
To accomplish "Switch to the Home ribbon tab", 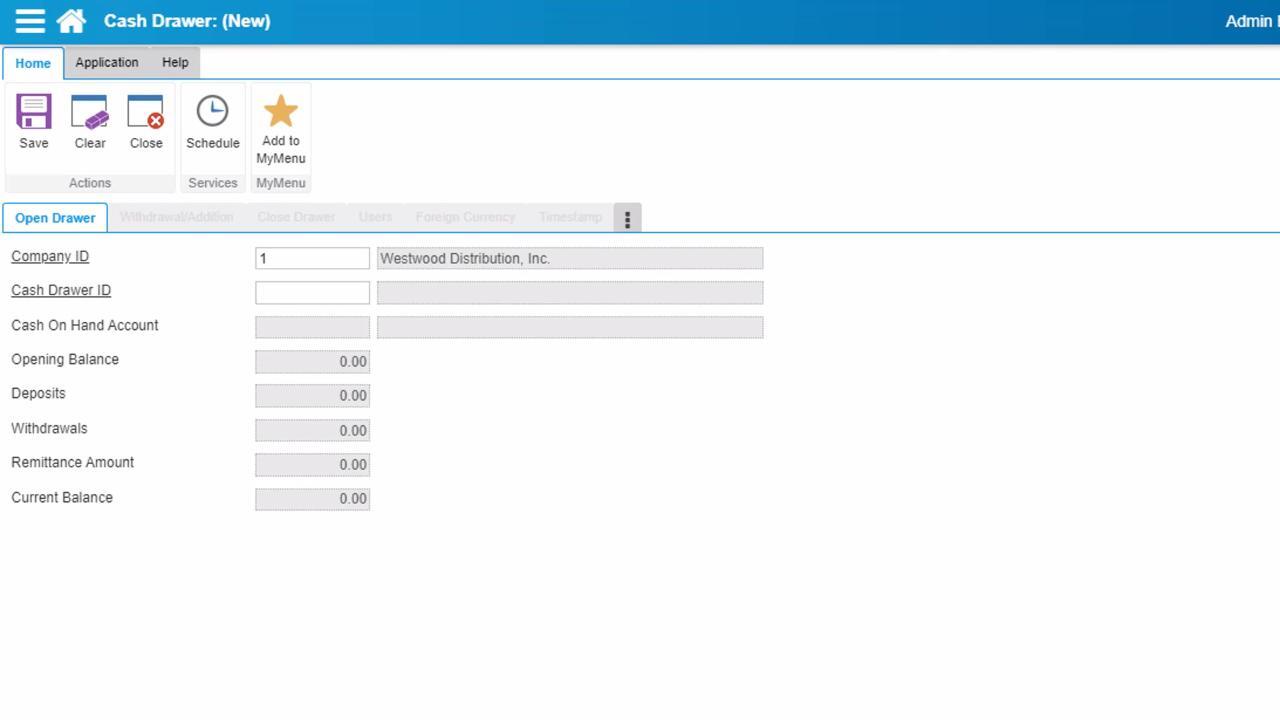I will 33,63.
